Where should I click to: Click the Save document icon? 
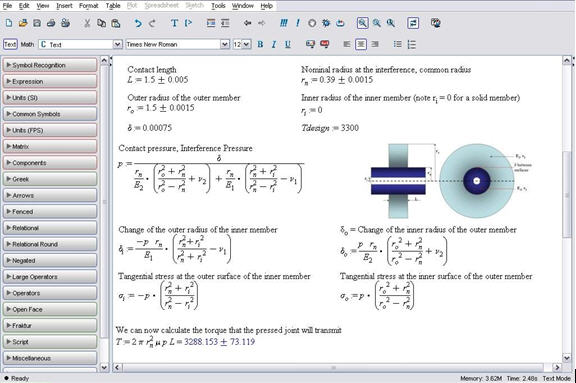(x=37, y=23)
